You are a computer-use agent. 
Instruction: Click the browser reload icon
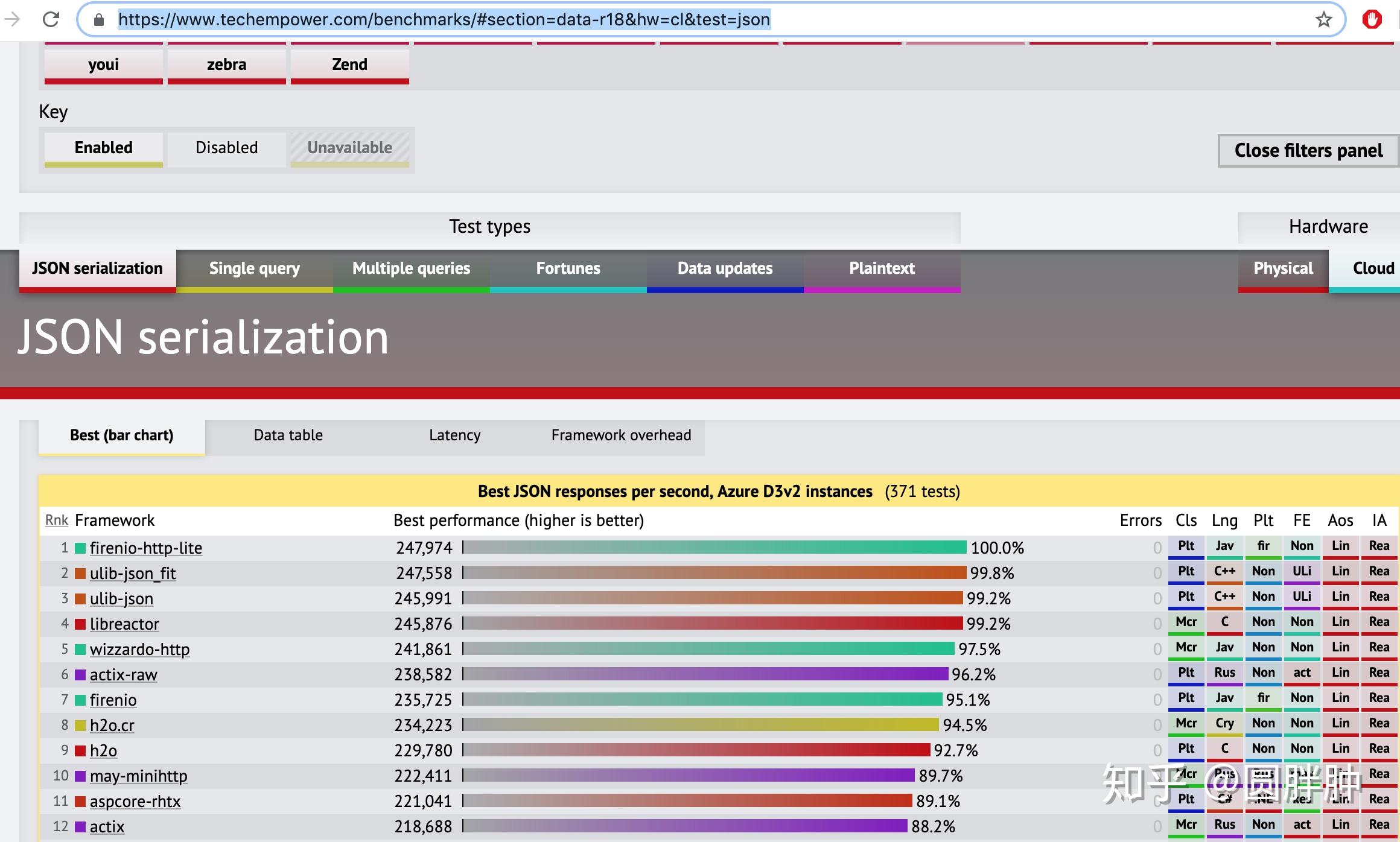tap(51, 19)
